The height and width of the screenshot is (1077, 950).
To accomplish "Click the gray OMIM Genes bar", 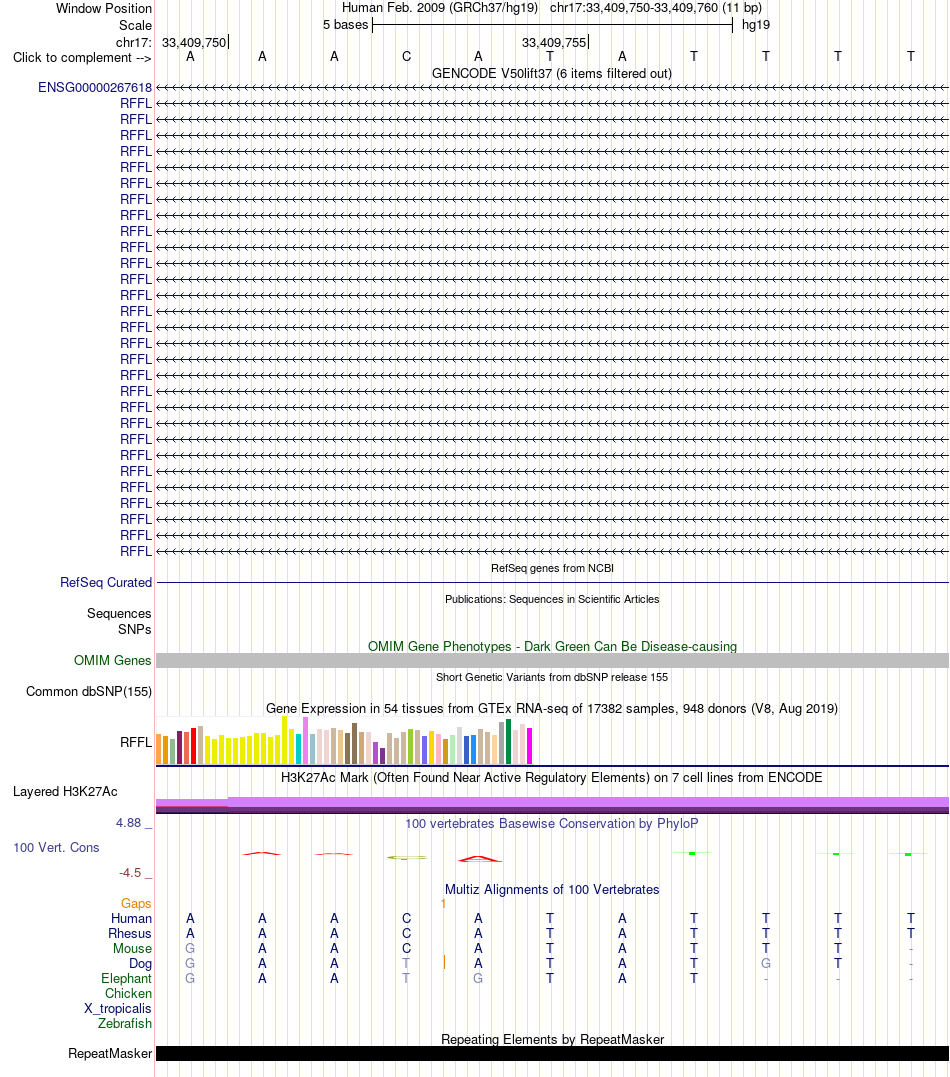I will click(552, 661).
